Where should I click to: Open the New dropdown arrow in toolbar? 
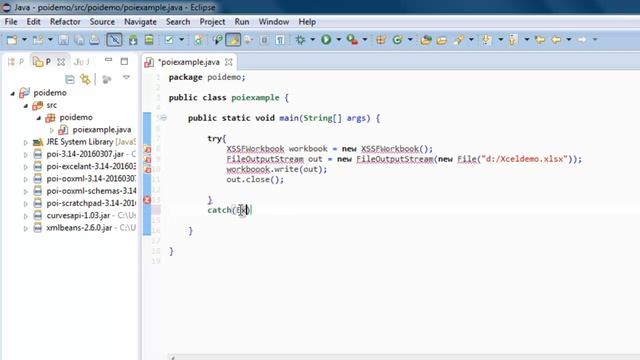(x=24, y=40)
